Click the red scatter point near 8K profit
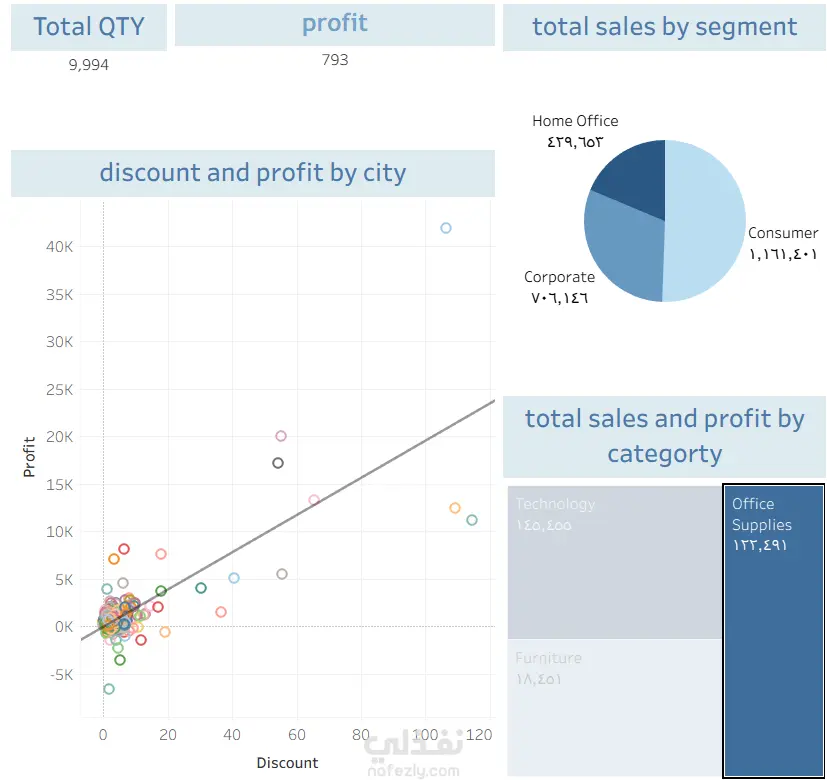827x780 pixels. pos(124,548)
